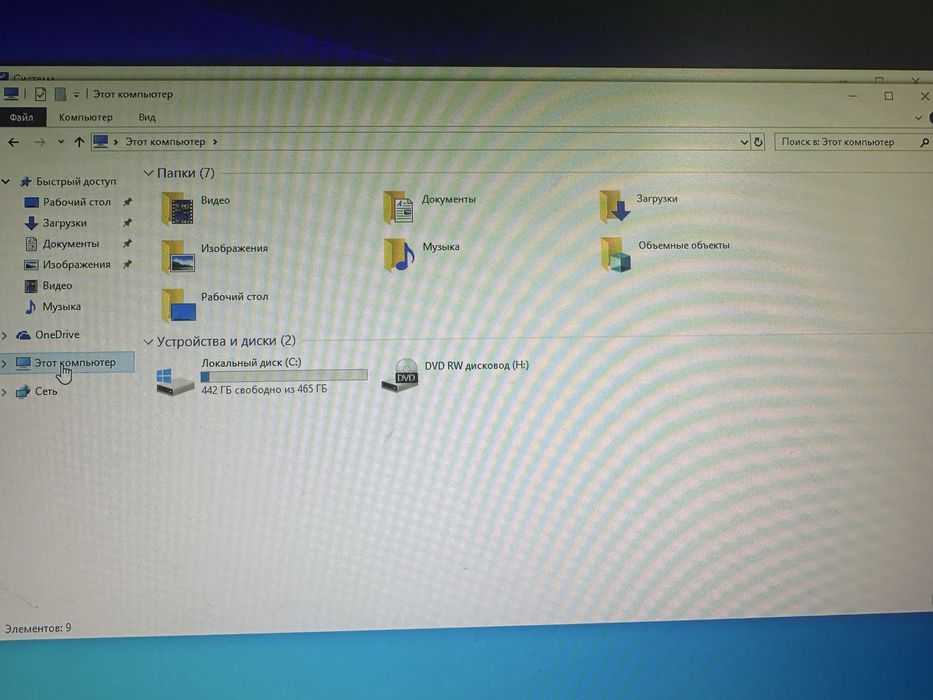Open the Рабочий стол folder icon
The height and width of the screenshot is (700, 933).
point(179,305)
